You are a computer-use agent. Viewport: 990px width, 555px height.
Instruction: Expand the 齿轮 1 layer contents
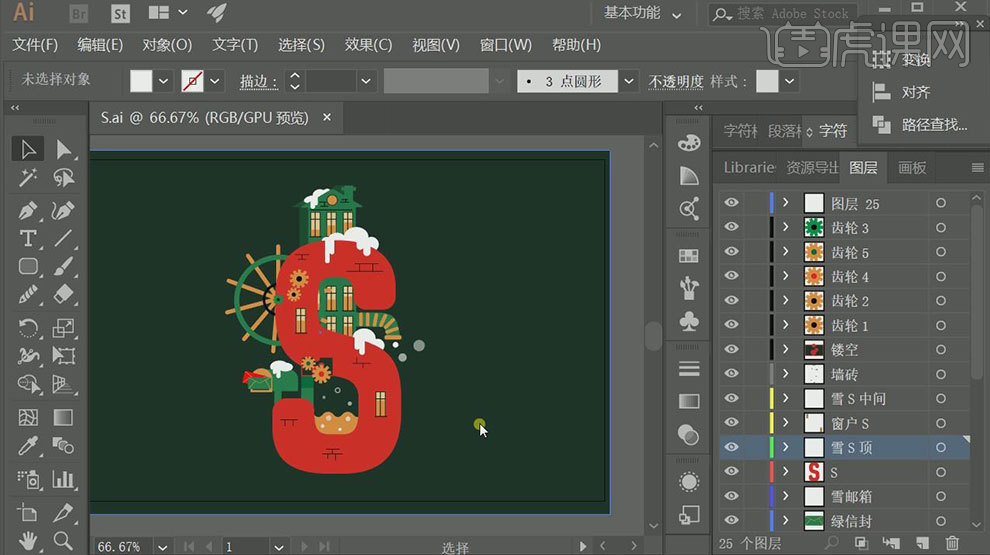[785, 325]
